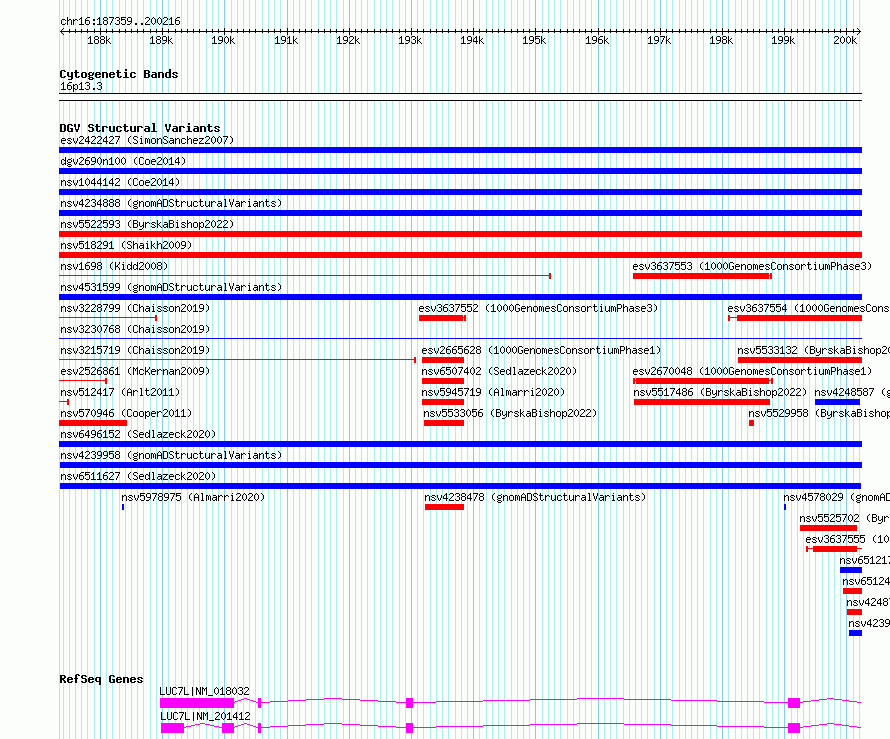Select esv3637553 (1000GenomesConsortiumPhase3) red bar
The height and width of the screenshot is (739, 890).
(x=702, y=276)
